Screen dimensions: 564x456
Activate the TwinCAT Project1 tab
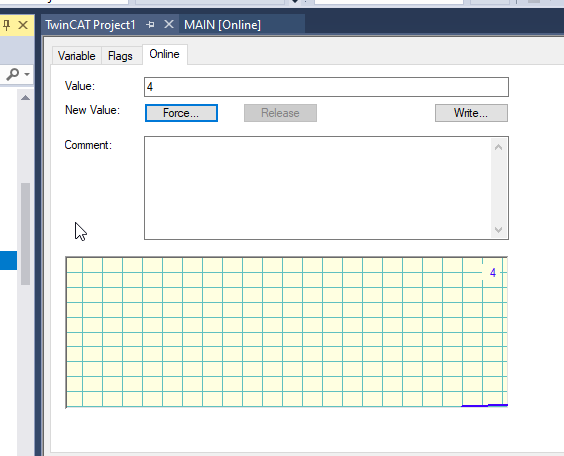point(90,25)
